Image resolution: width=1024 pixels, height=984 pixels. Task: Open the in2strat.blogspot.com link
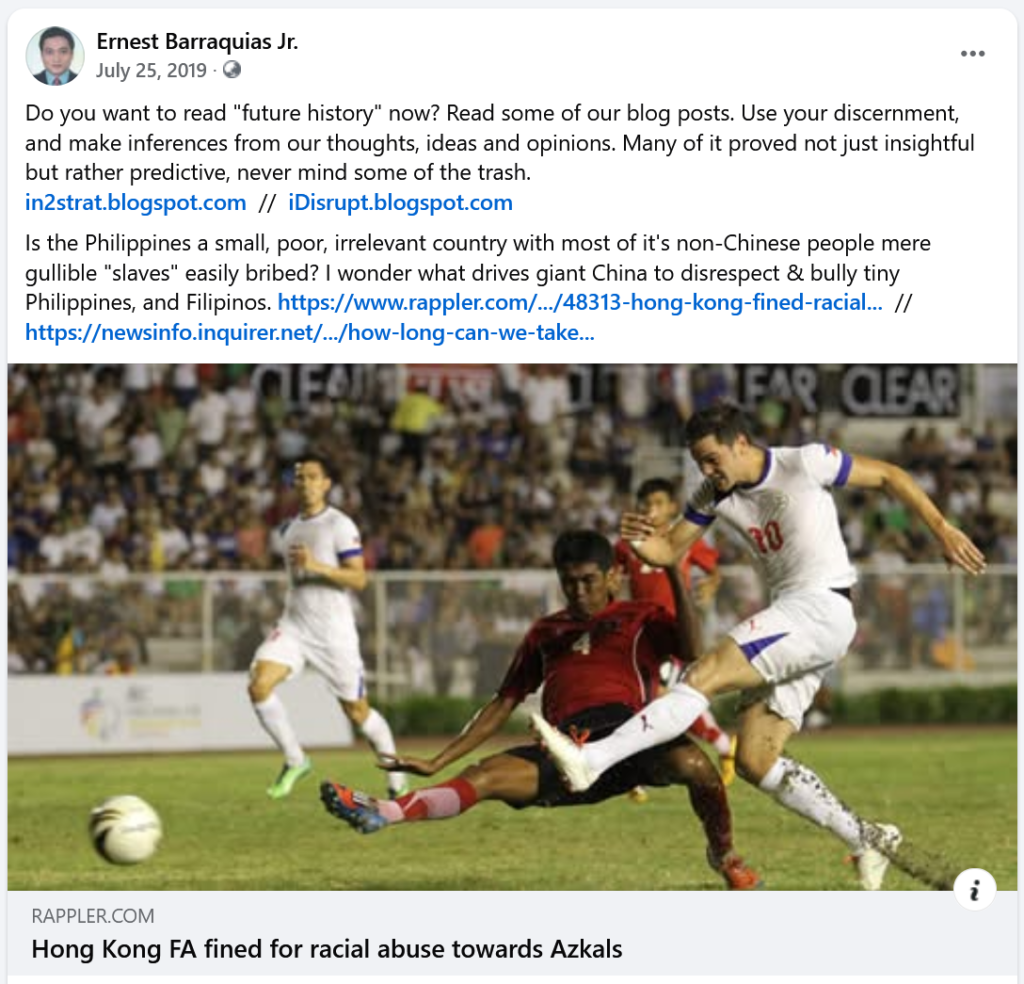pos(135,202)
